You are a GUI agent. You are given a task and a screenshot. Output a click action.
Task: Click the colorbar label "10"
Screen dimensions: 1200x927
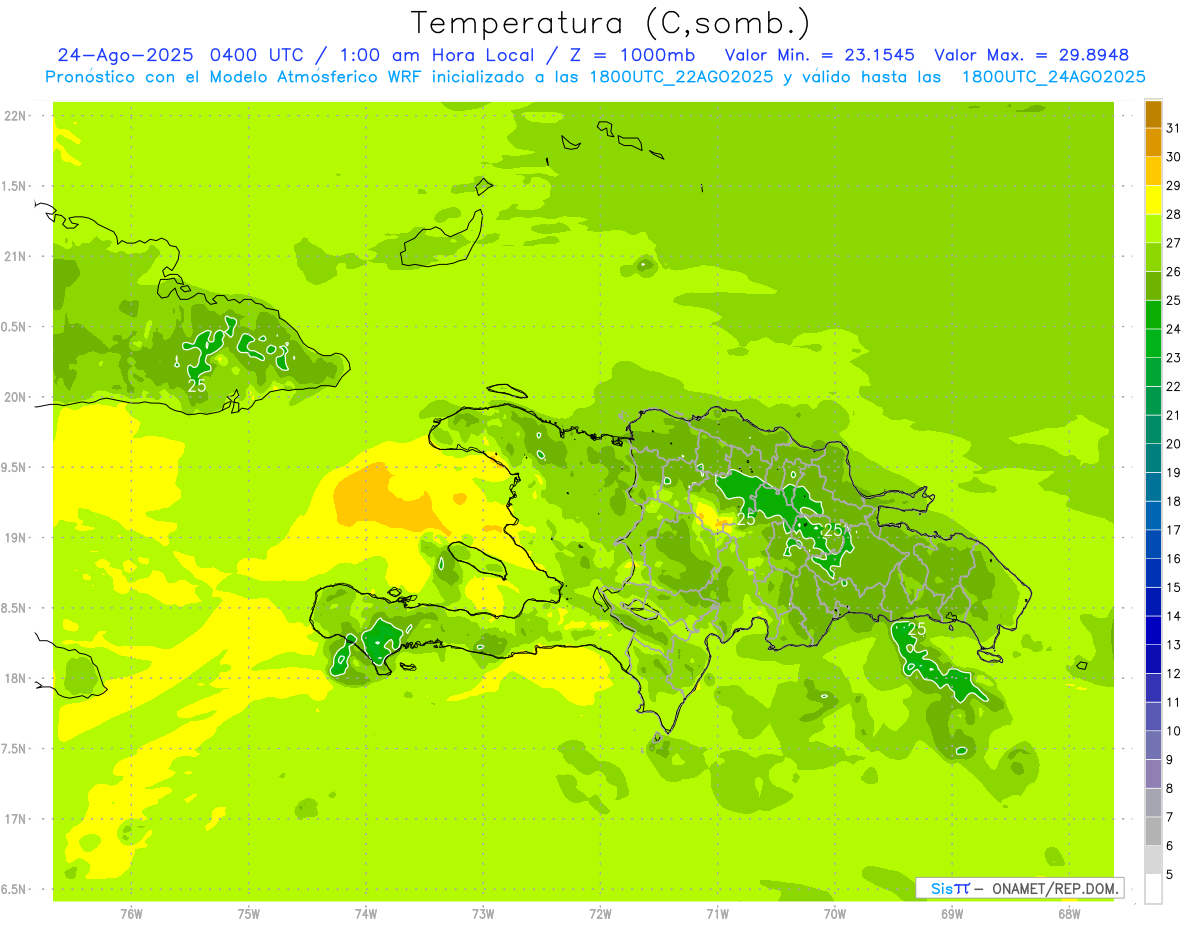[x=1174, y=731]
